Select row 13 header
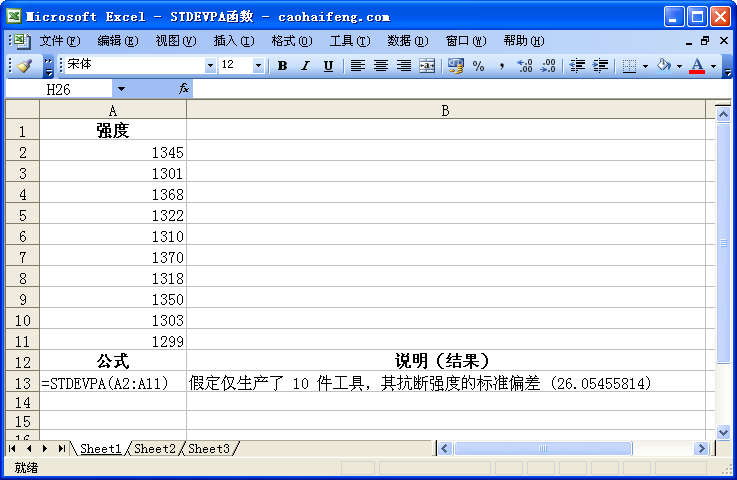Image resolution: width=737 pixels, height=480 pixels. [x=23, y=383]
